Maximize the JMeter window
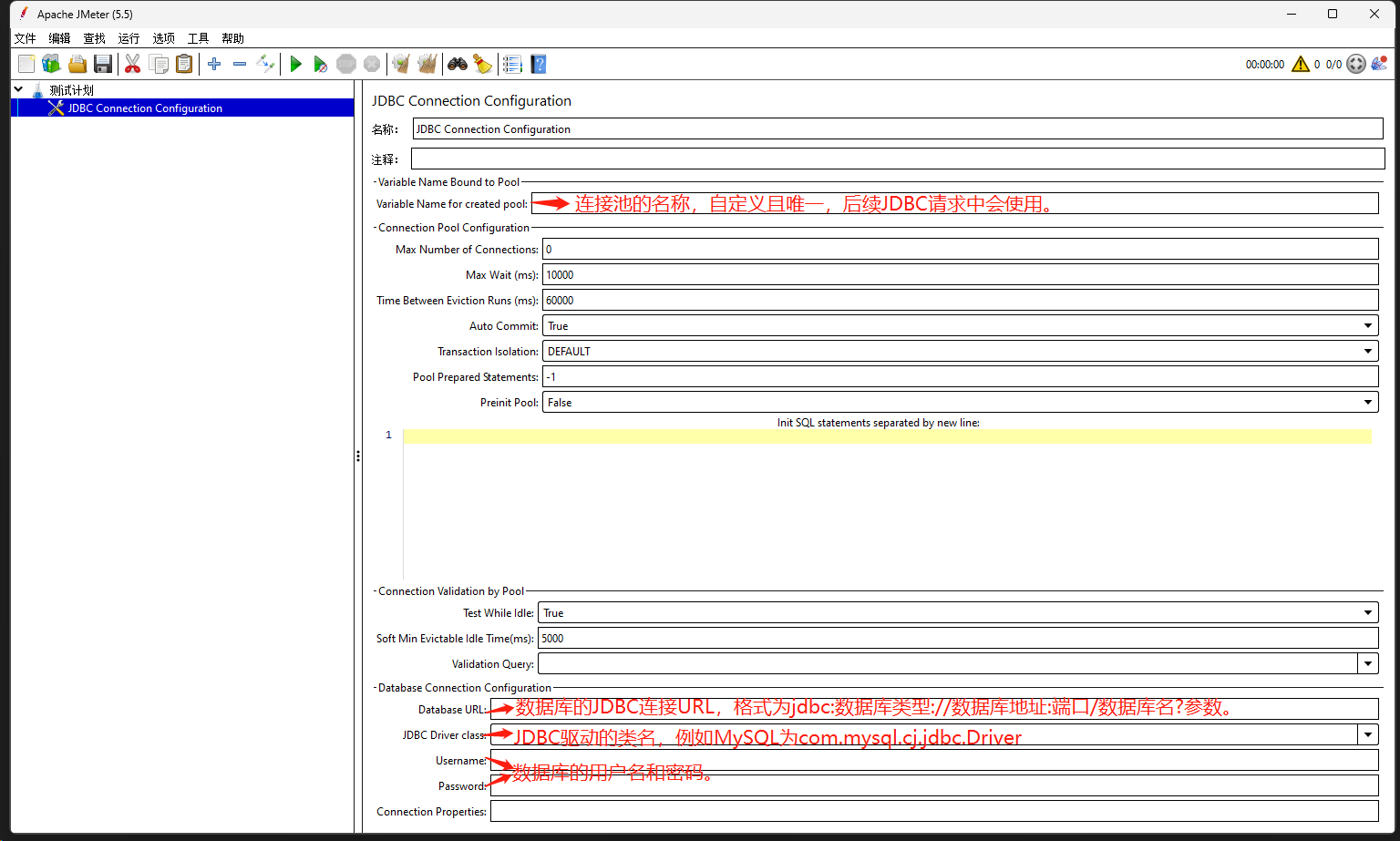The height and width of the screenshot is (841, 1400). tap(1333, 14)
